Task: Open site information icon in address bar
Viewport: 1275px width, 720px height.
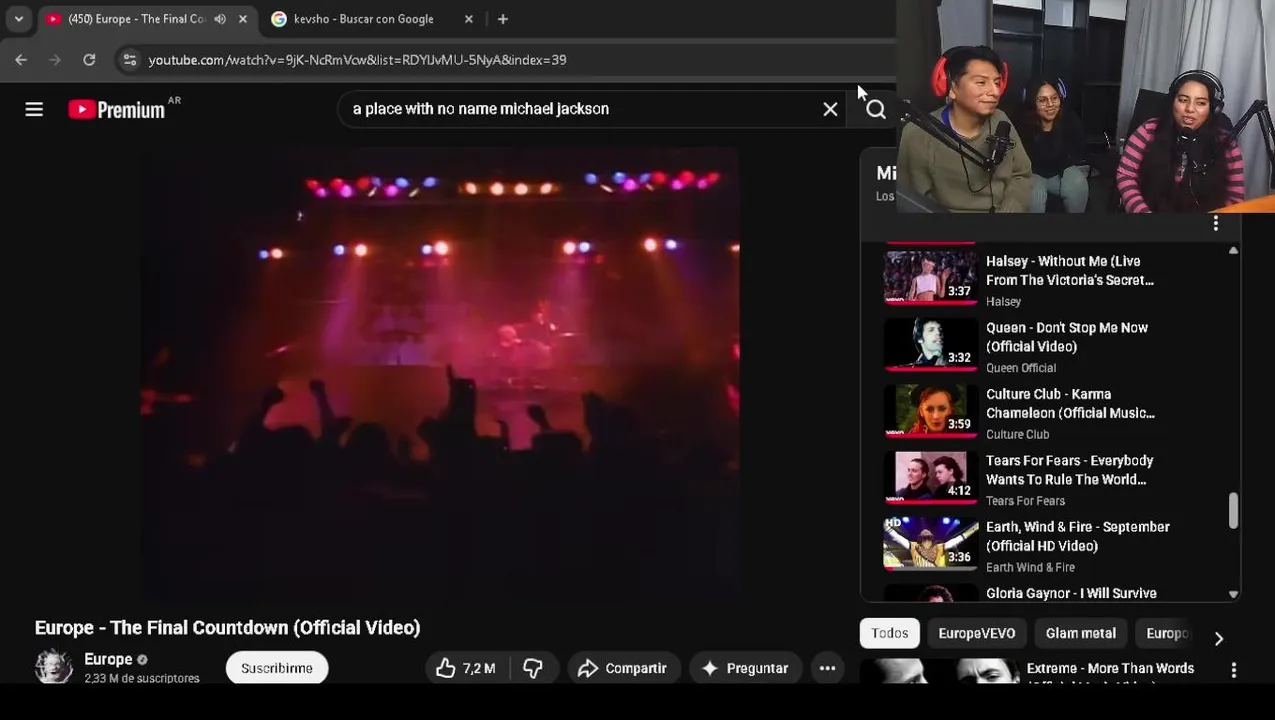Action: click(129, 60)
